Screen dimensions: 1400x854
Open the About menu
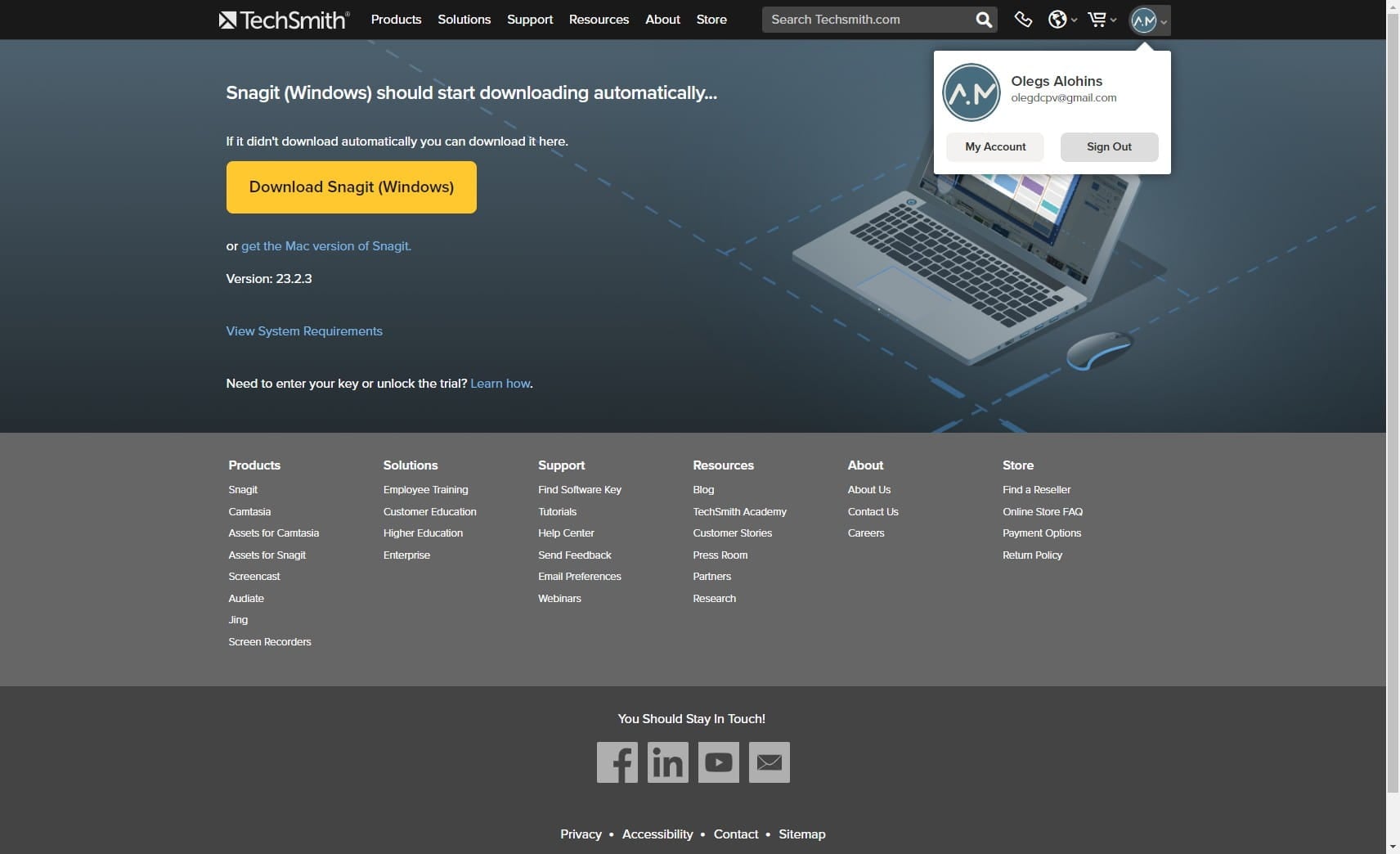pos(662,20)
